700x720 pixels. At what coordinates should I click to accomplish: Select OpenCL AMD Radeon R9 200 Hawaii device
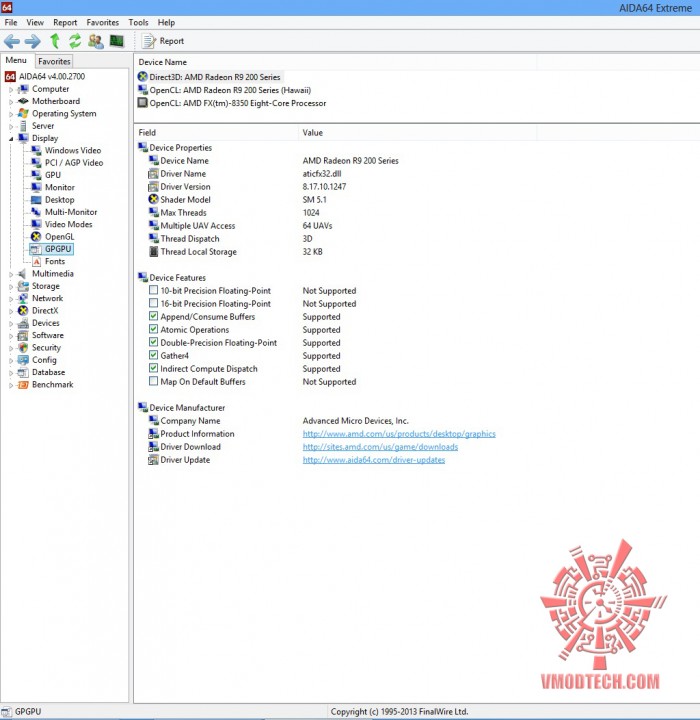(225, 90)
